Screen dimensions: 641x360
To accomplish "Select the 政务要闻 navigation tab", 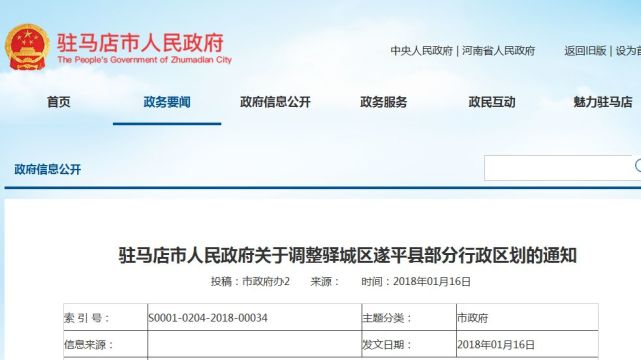I will tap(167, 102).
